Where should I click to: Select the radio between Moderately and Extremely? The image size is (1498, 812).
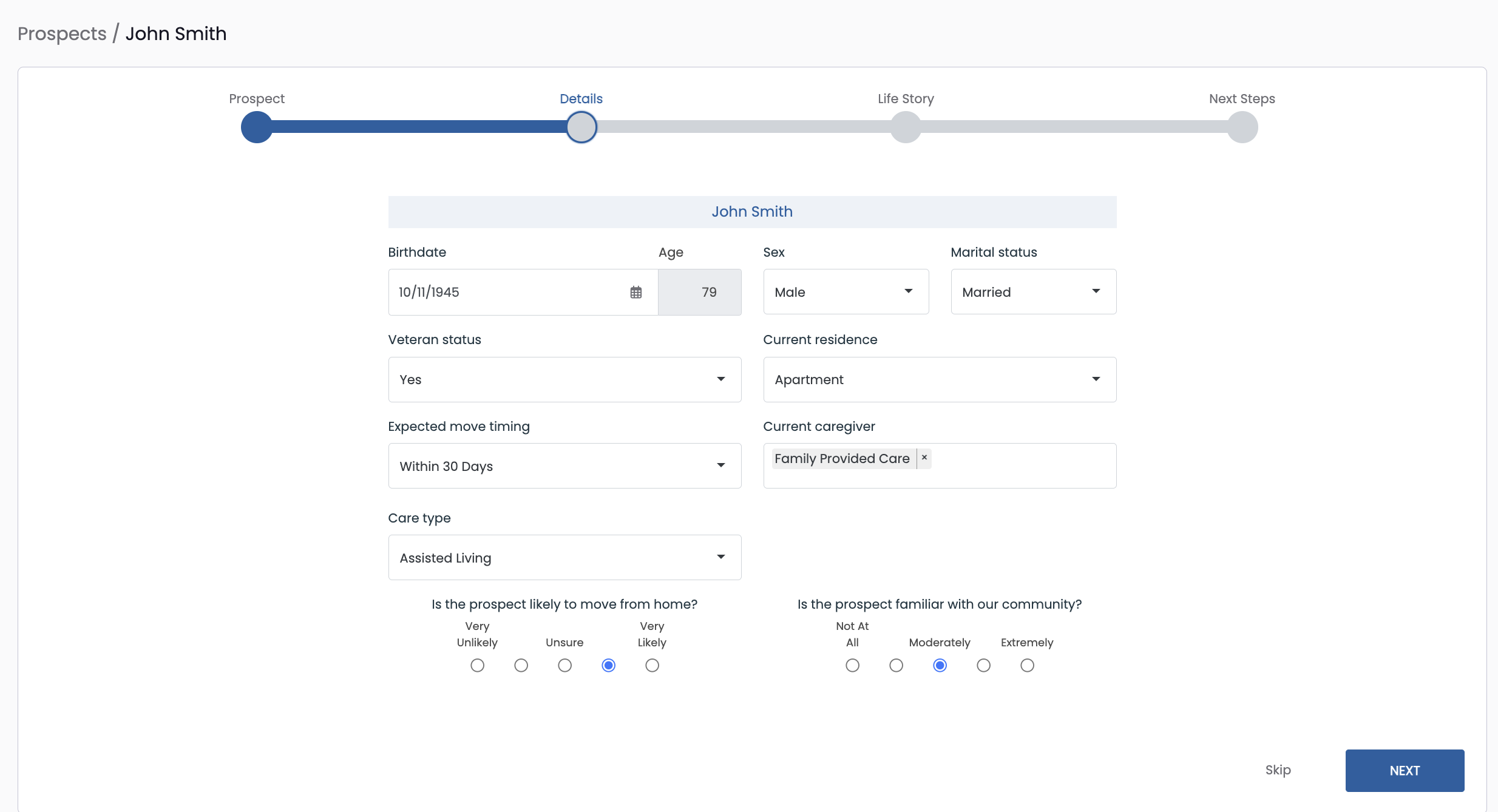983,666
